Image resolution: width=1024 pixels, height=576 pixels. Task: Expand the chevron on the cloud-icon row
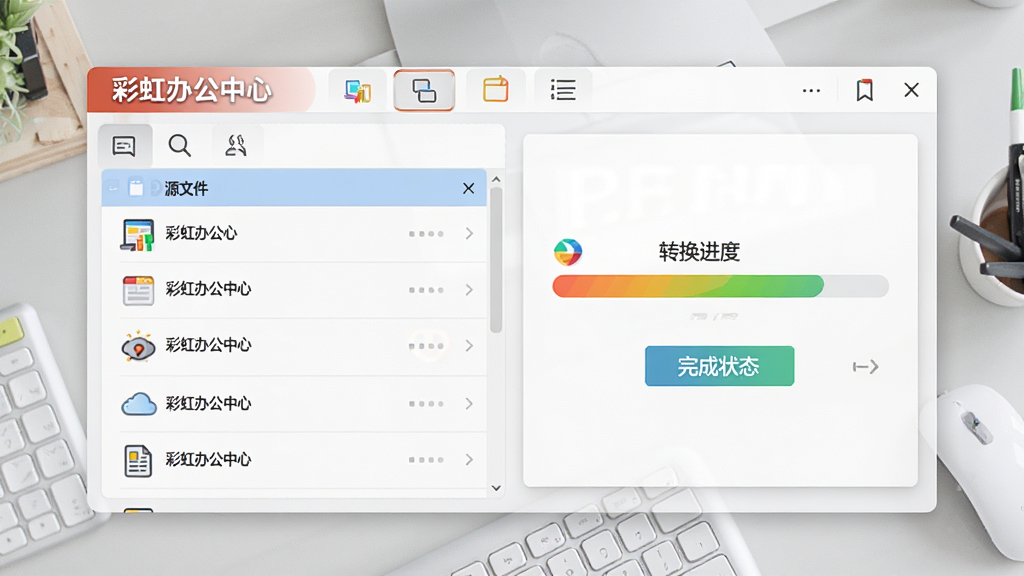[469, 404]
